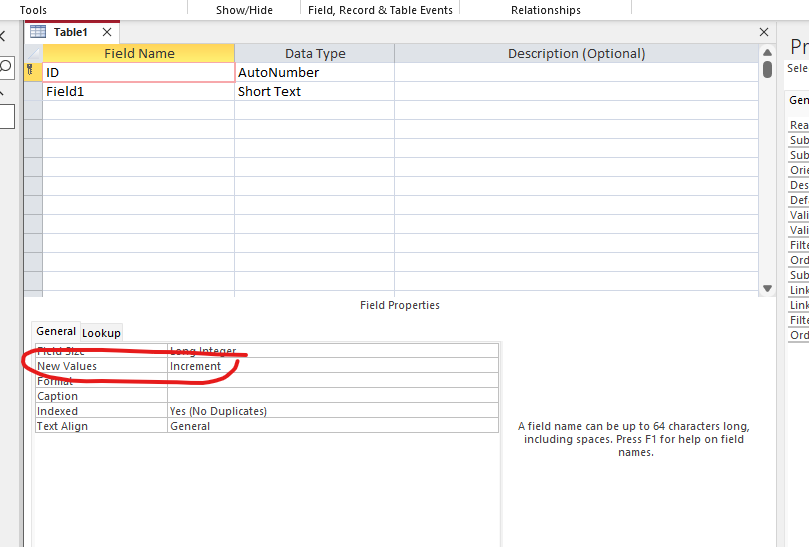Click the New Values Increment value
This screenshot has width=809, height=547.
[x=333, y=366]
